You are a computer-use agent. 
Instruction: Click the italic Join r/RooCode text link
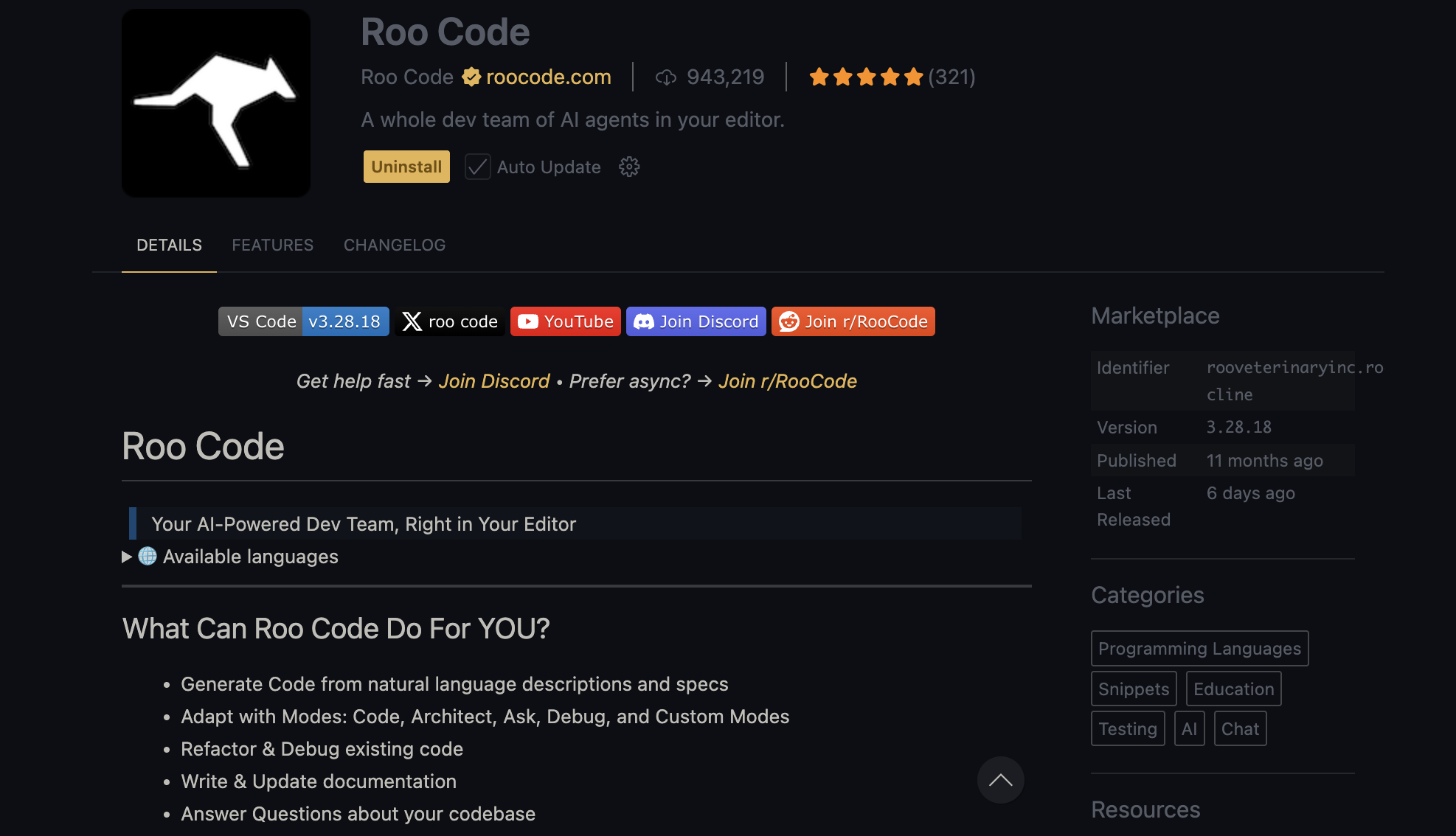(x=787, y=381)
